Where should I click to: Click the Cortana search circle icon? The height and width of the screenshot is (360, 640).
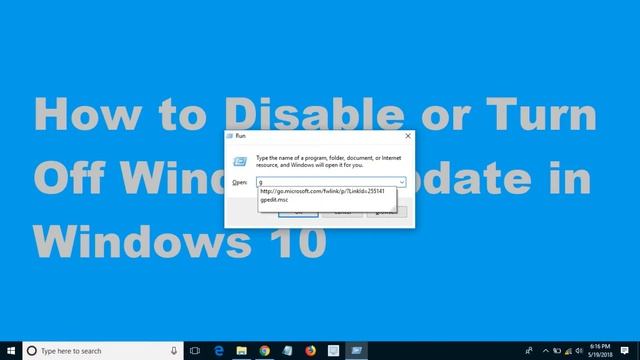[31, 351]
